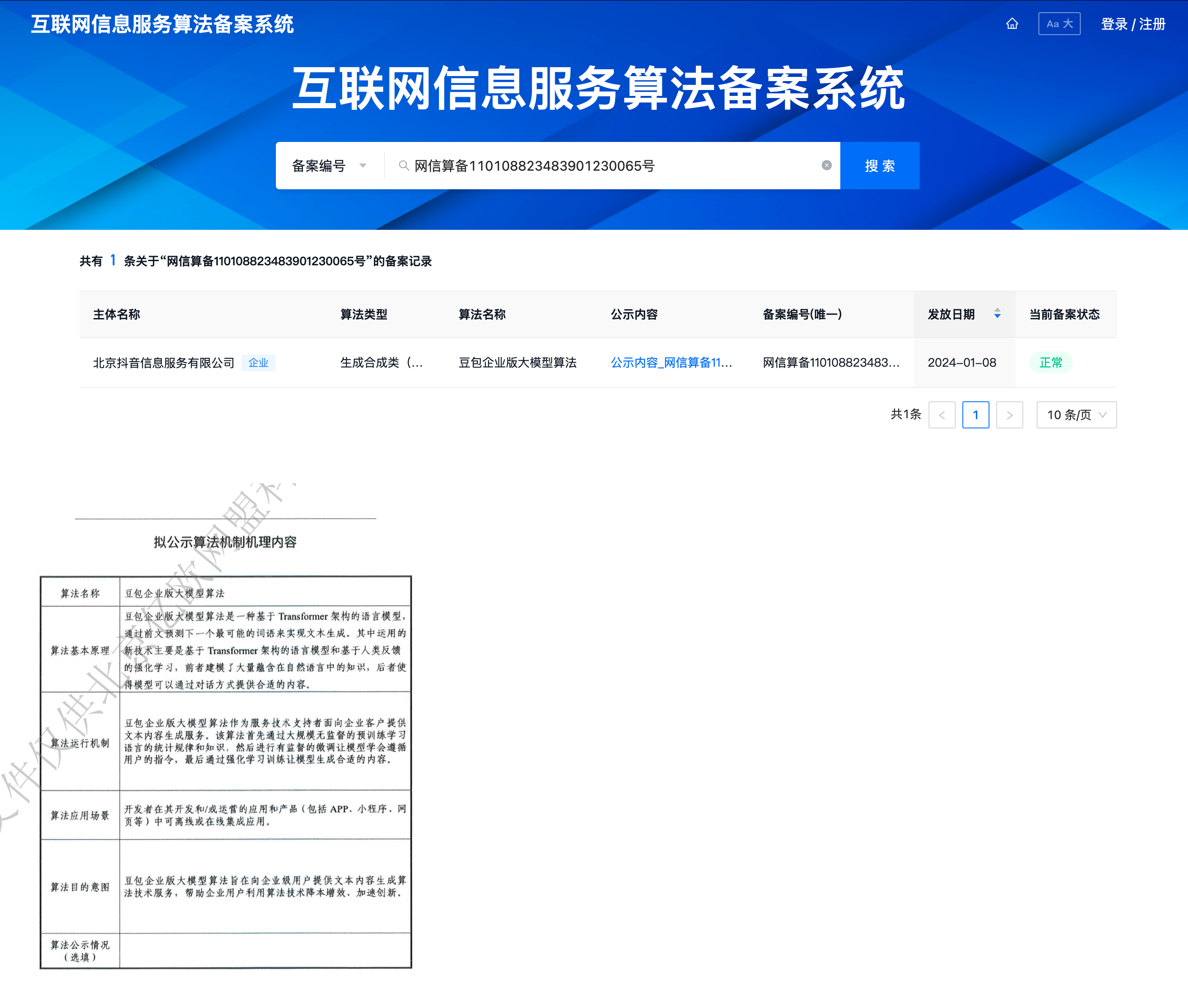This screenshot has width=1188, height=1008.
Task: Click the 发放日期 column header
Action: (x=951, y=314)
